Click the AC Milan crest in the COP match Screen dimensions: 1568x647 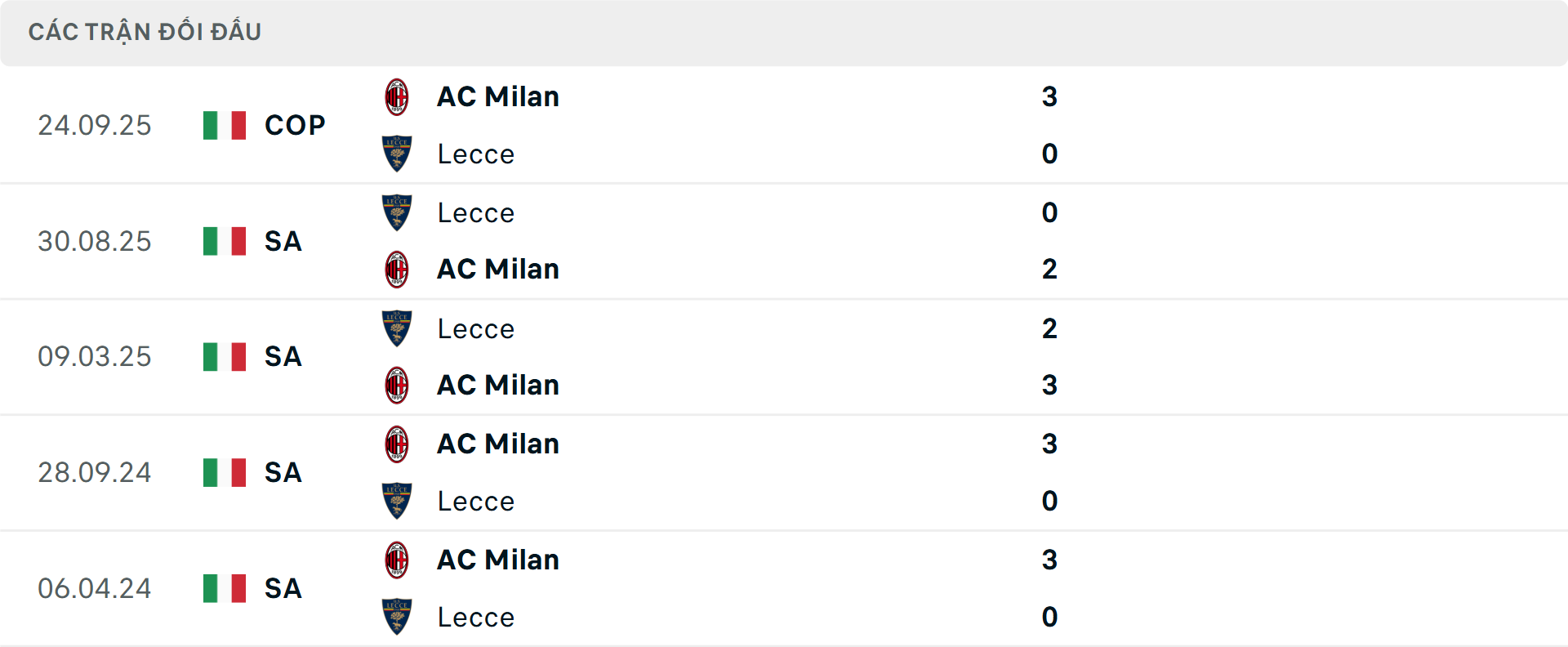[x=398, y=96]
